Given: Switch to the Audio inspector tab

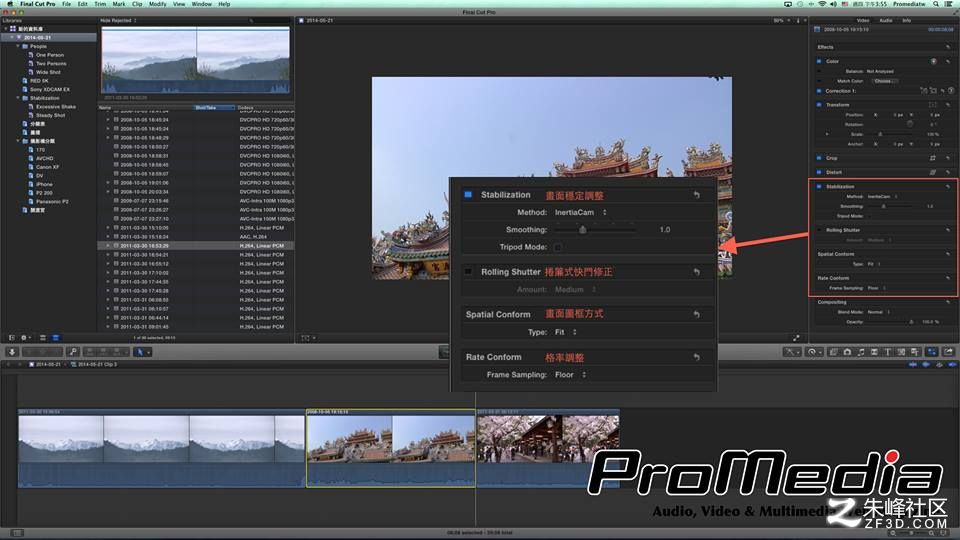Looking at the screenshot, I should (886, 20).
